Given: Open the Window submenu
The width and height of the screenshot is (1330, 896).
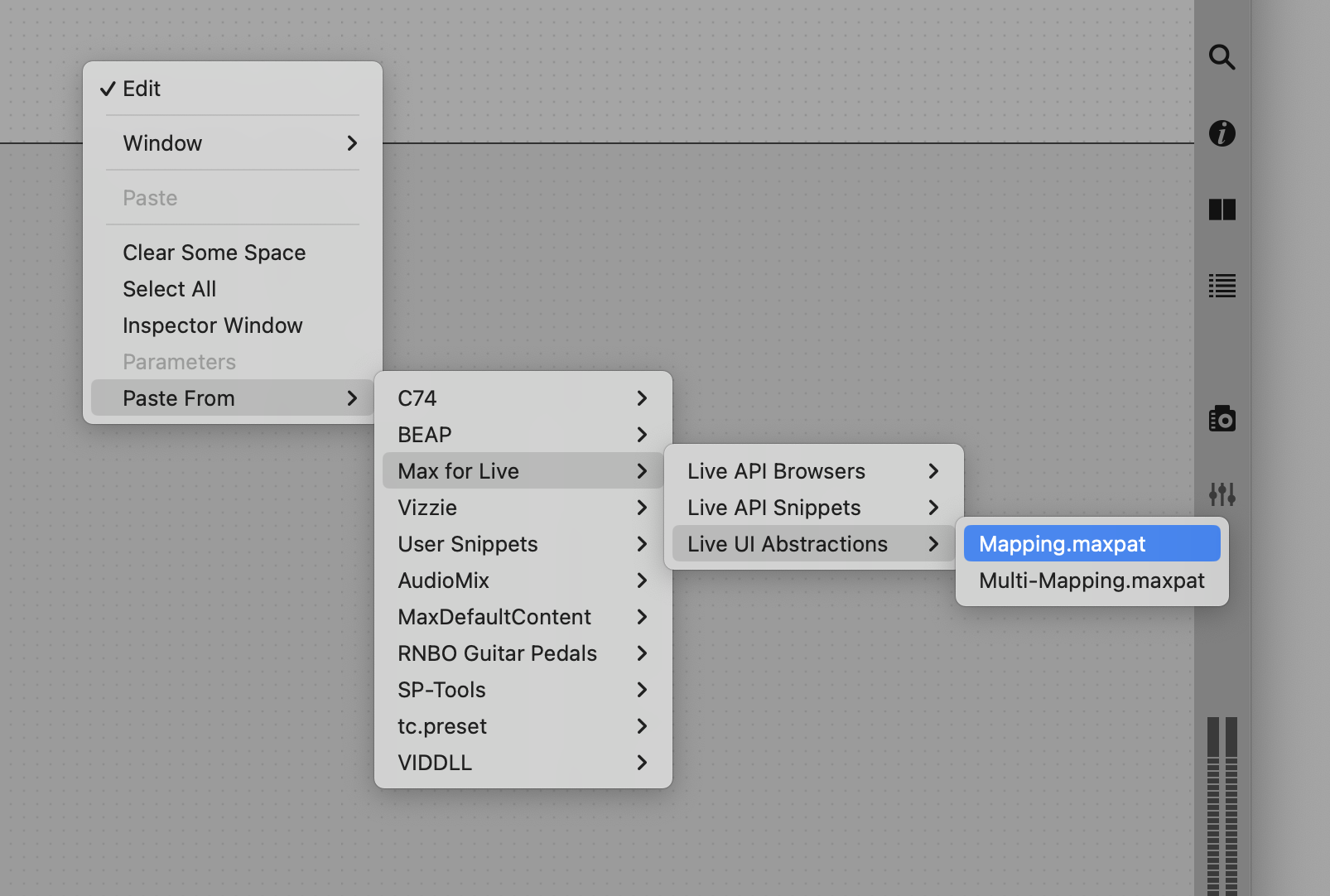Looking at the screenshot, I should [x=233, y=143].
